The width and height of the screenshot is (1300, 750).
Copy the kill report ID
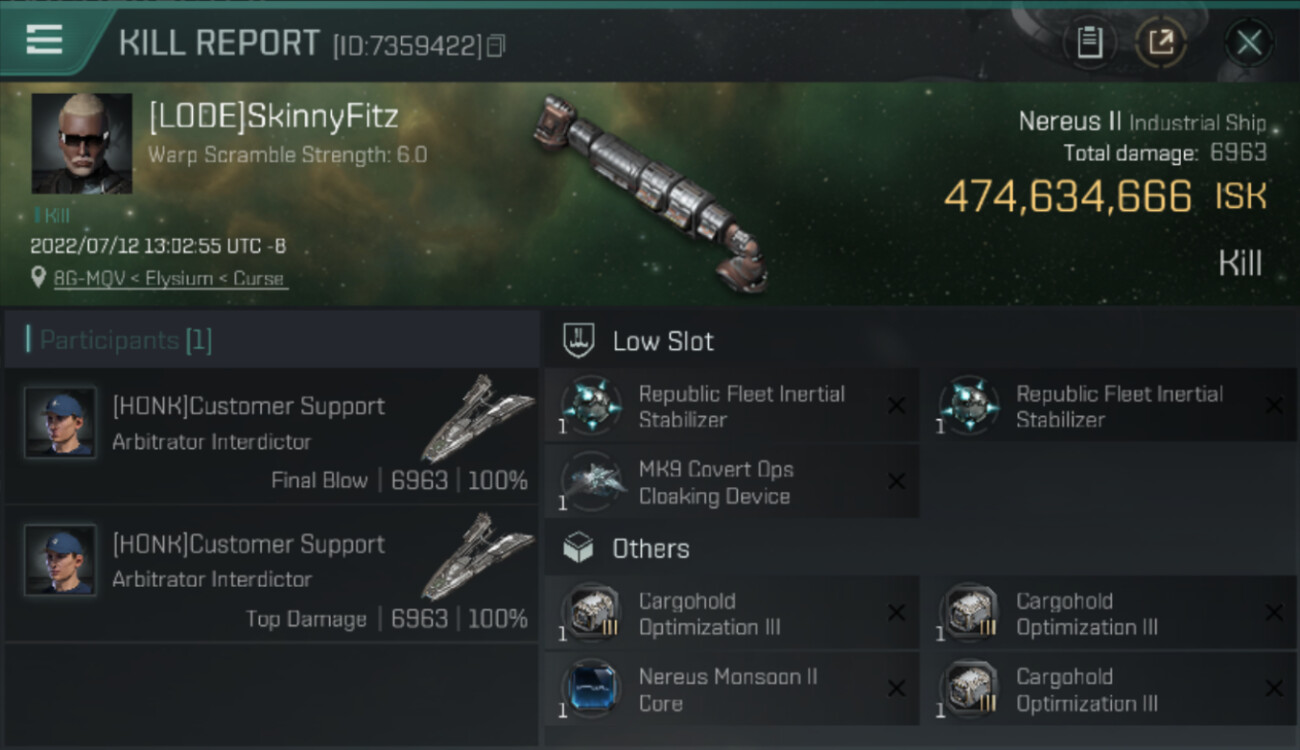pyautogui.click(x=496, y=46)
